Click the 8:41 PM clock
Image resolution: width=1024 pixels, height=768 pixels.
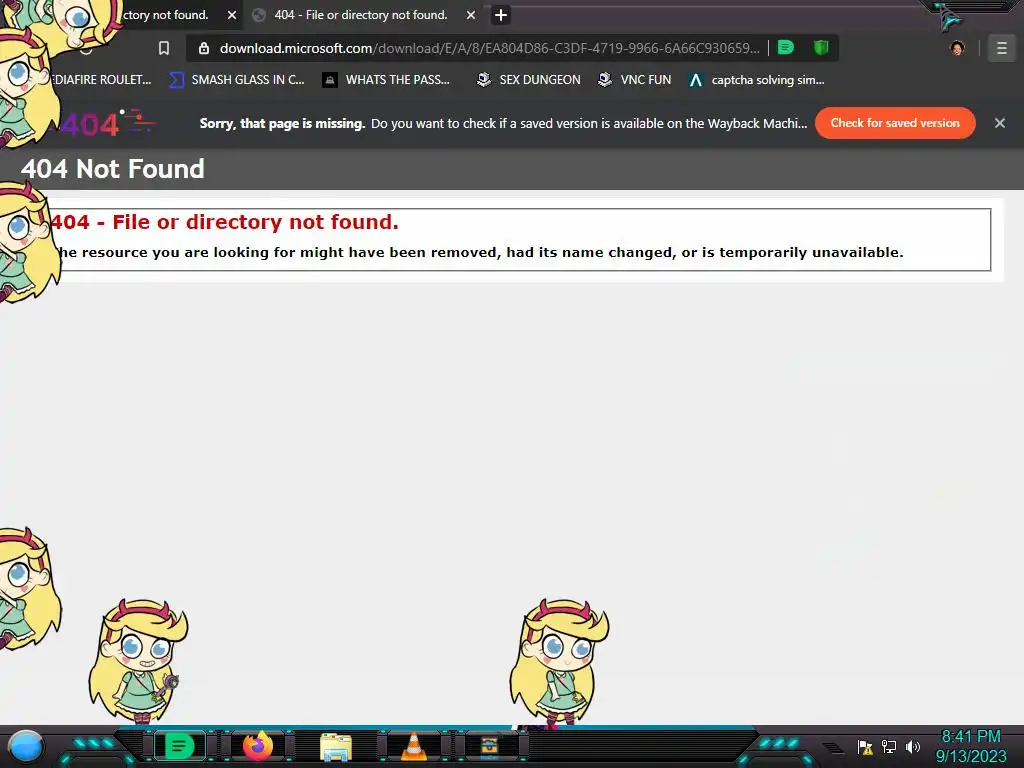[970, 737]
